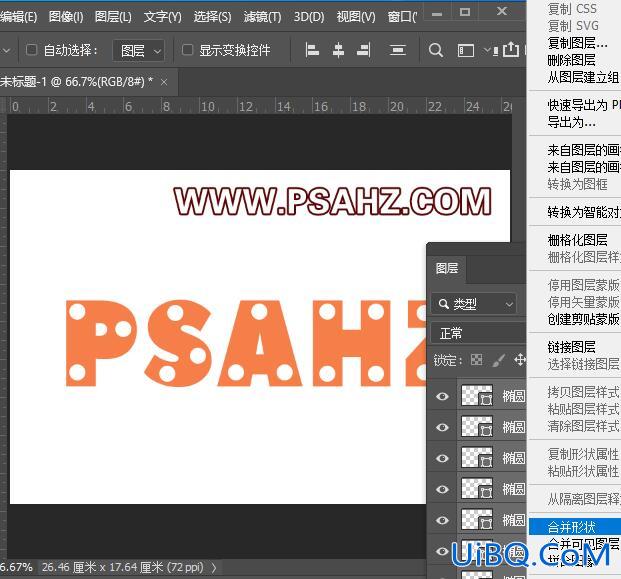Viewport: 621px width, 579px height.
Task: Choose 复制形状属性 in the context menu
Action: pyautogui.click(x=583, y=454)
